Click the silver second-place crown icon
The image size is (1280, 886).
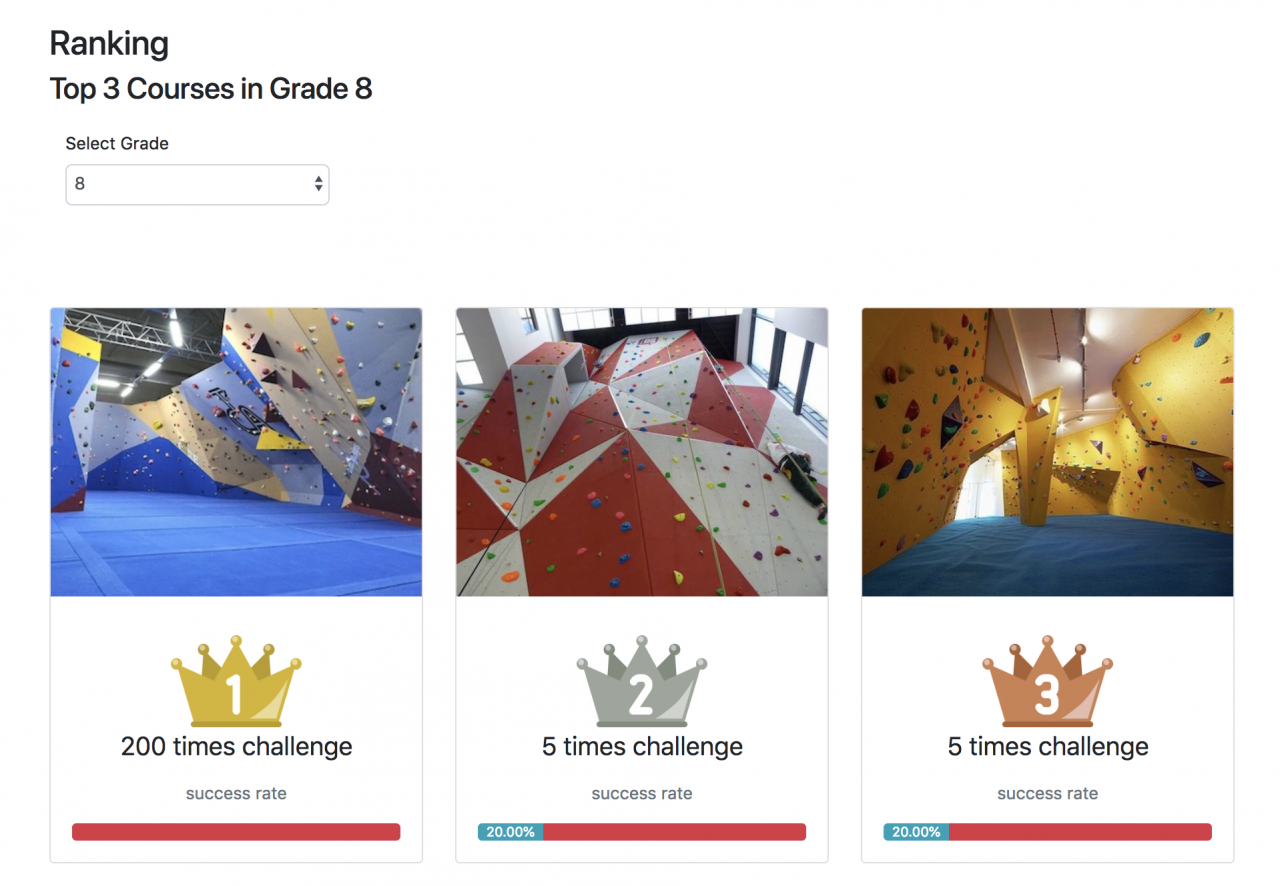pyautogui.click(x=642, y=681)
